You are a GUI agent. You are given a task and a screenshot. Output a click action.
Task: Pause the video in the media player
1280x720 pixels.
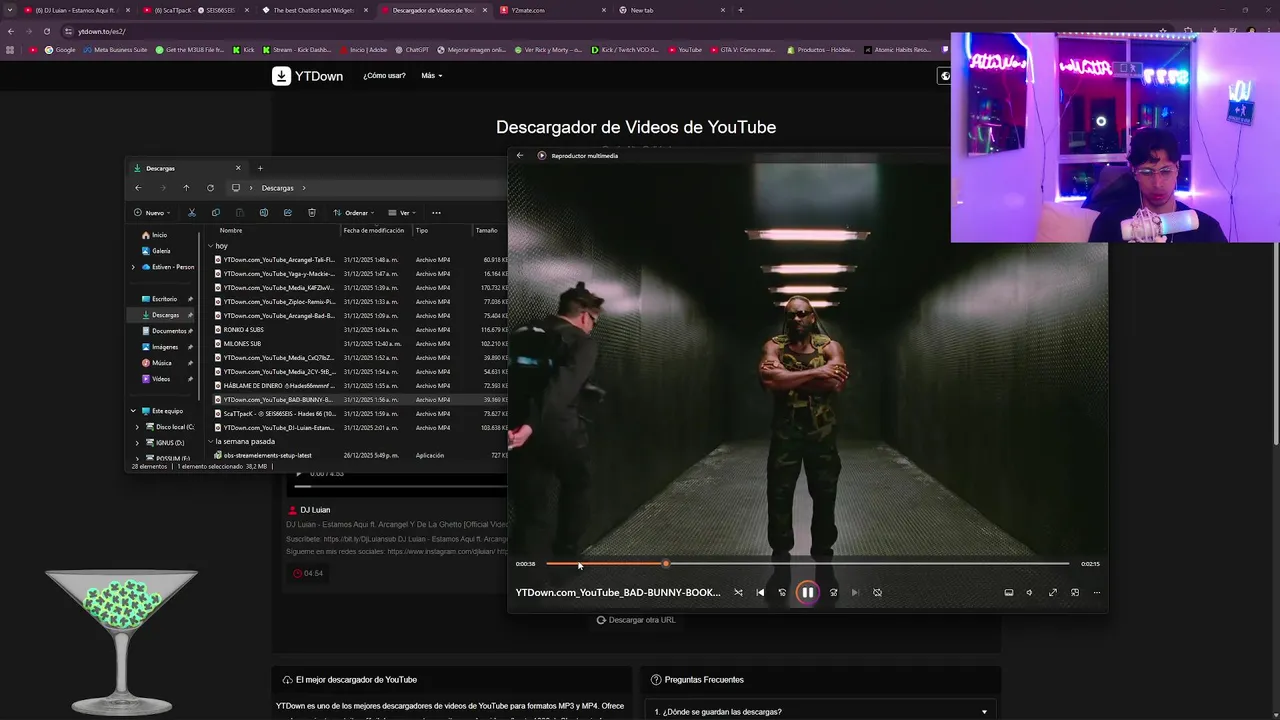807,592
